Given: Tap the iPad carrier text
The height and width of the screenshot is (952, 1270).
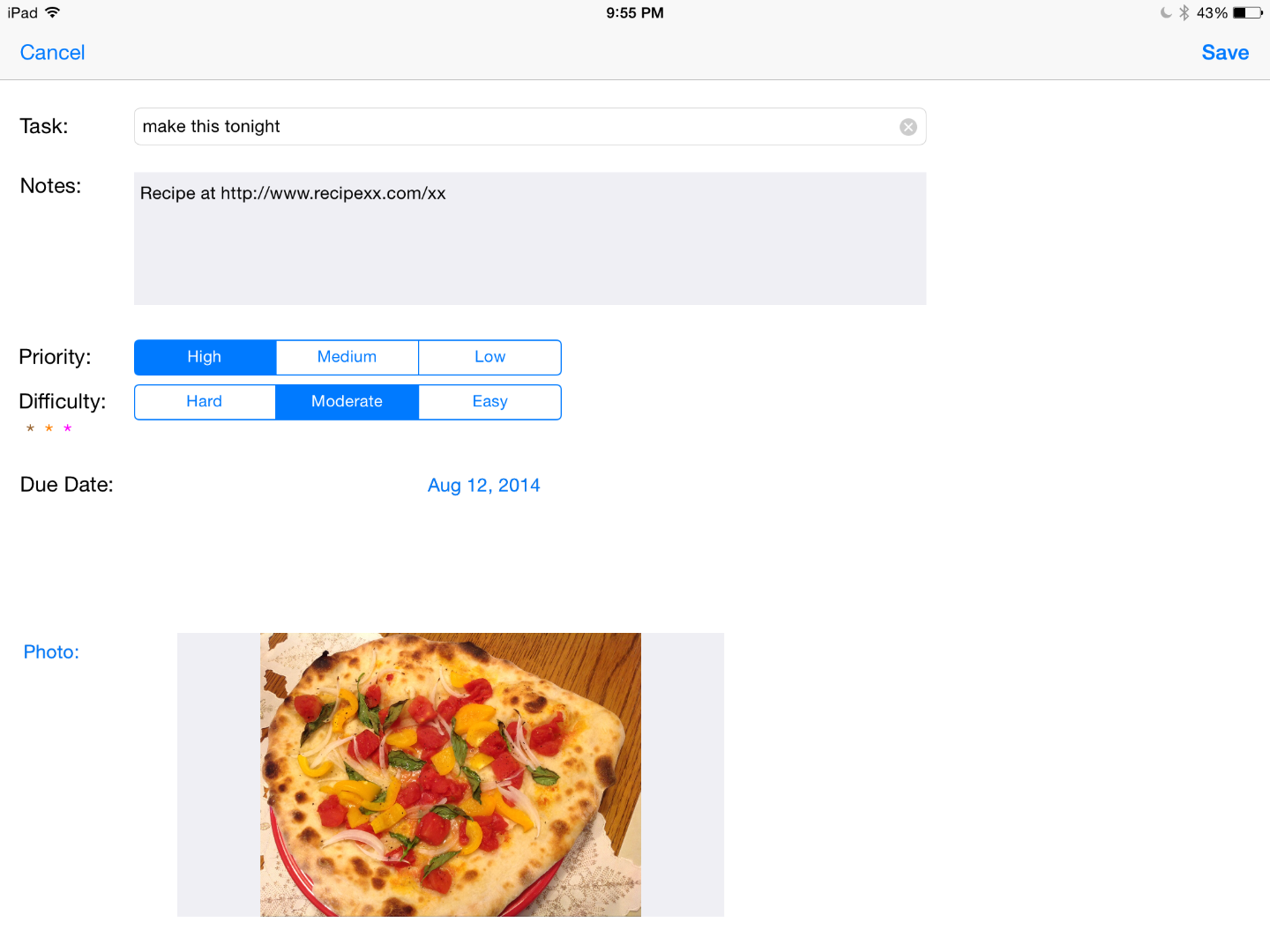Looking at the screenshot, I should tap(23, 12).
